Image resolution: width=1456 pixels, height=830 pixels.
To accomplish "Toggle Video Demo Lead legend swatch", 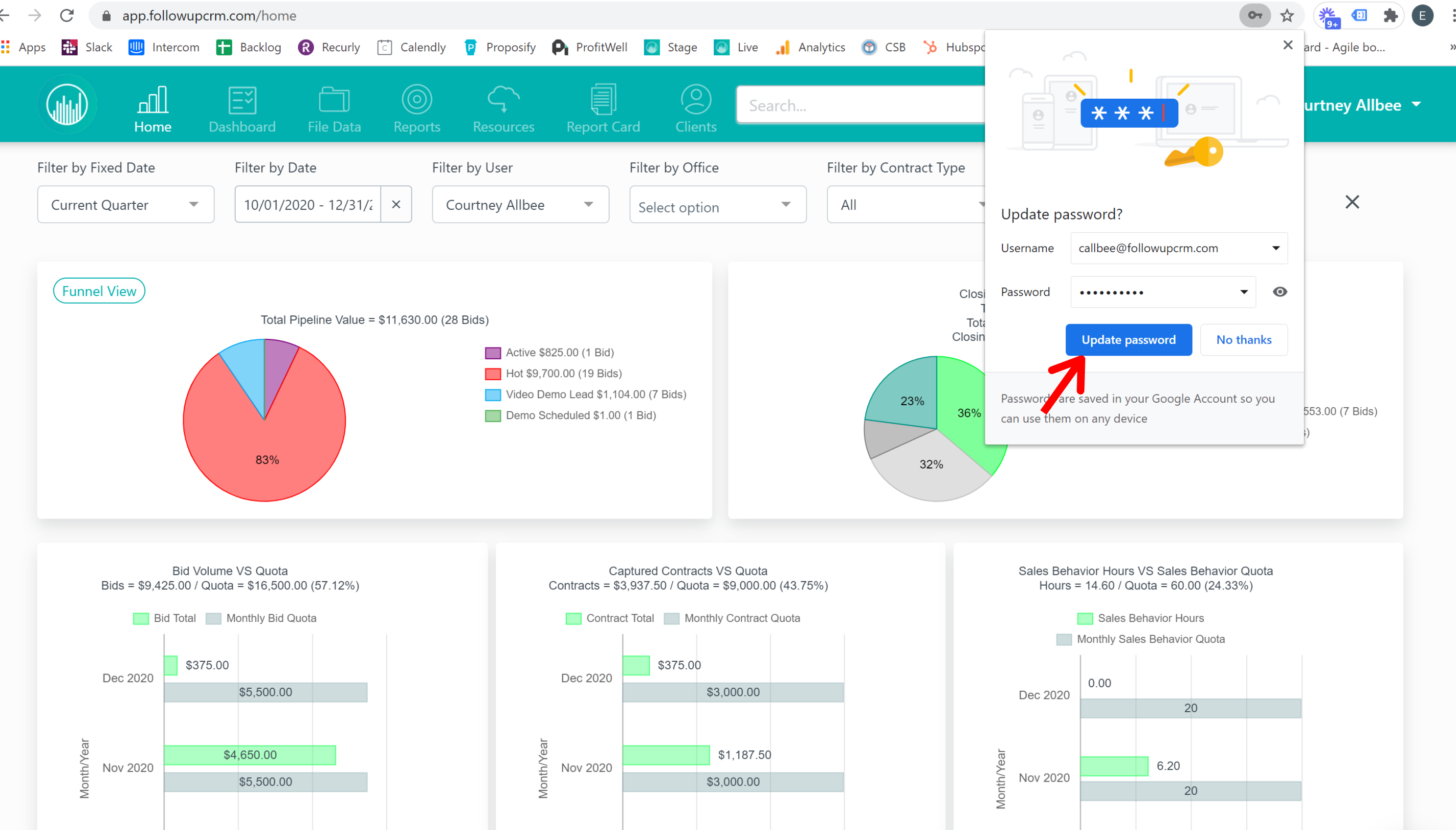I will pos(492,394).
